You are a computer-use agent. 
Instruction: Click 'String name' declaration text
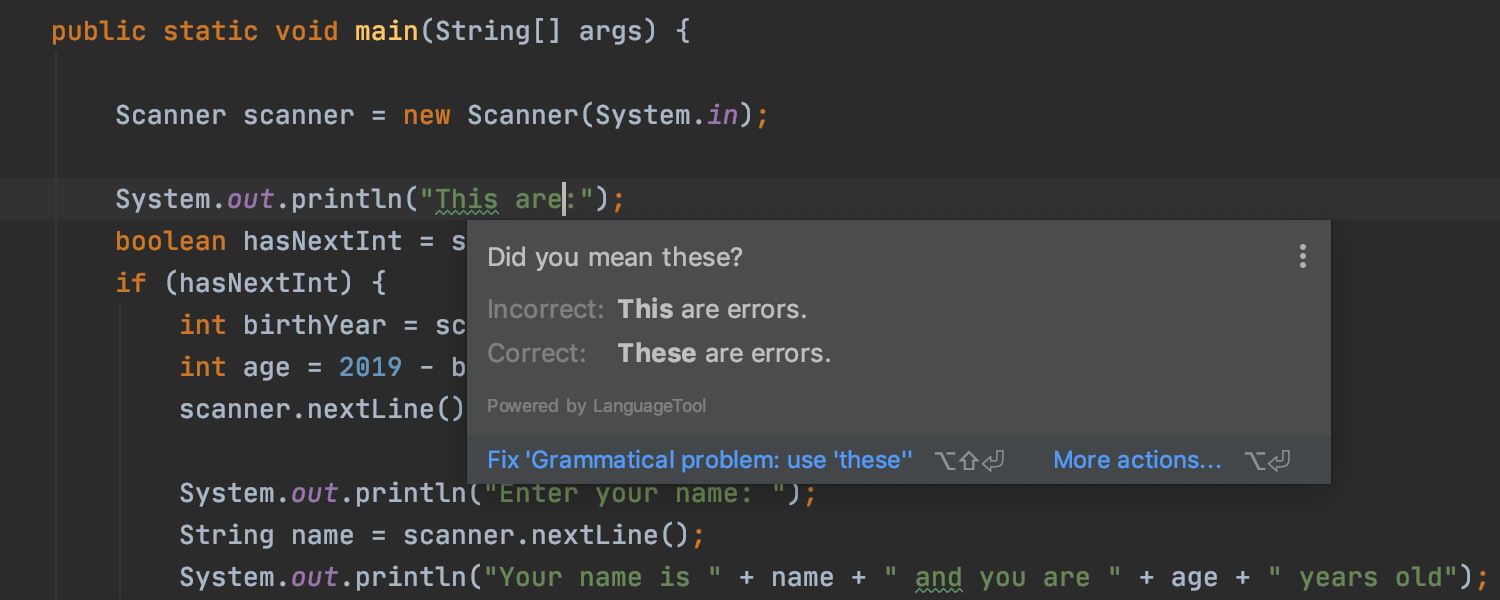coord(267,535)
